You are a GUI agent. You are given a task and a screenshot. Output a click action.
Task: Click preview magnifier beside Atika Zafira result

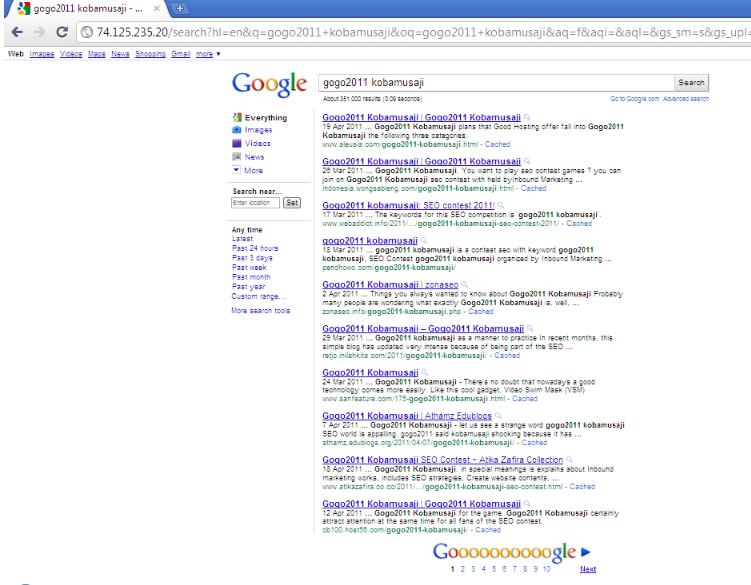569,460
